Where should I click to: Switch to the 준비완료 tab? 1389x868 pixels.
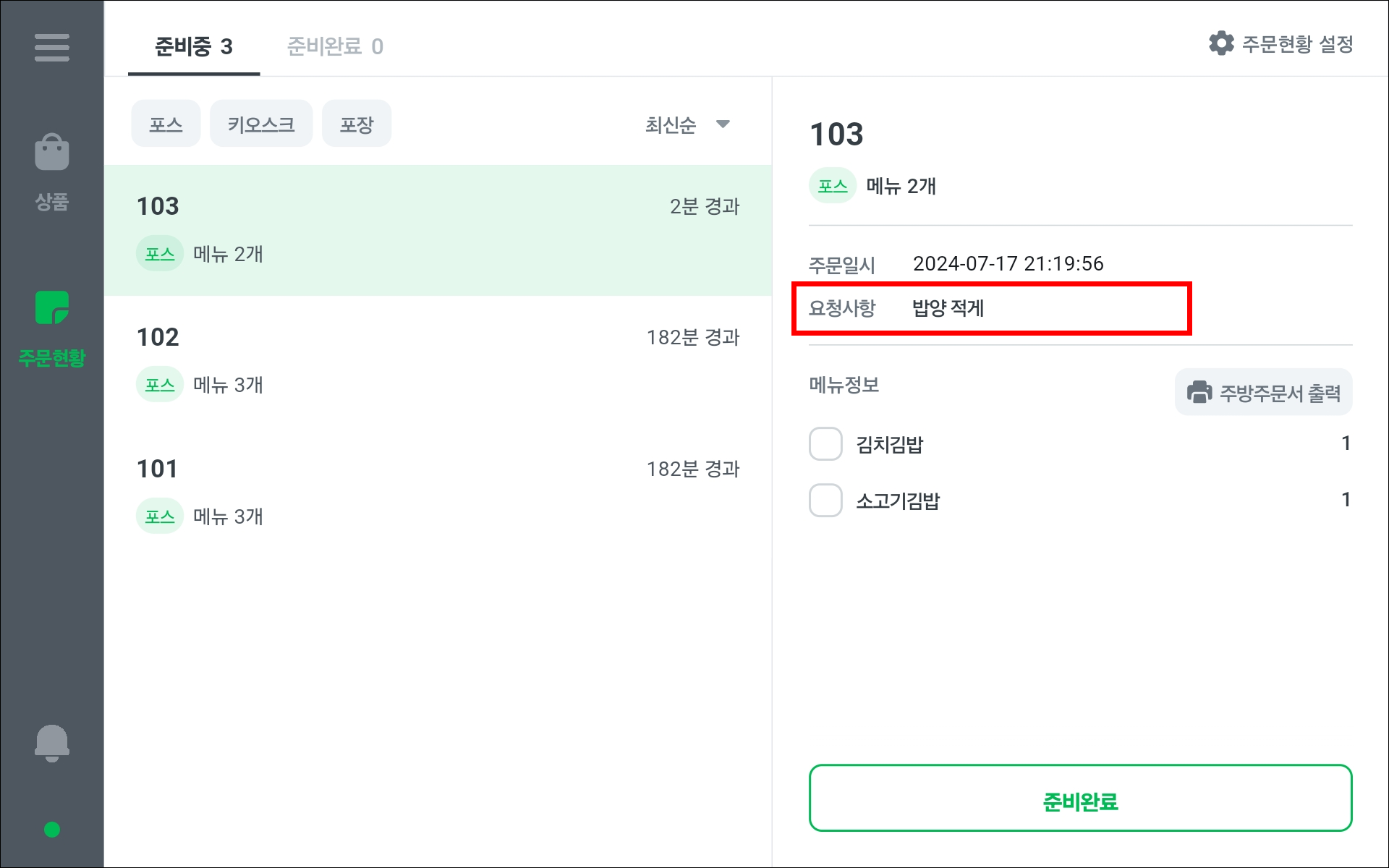[x=335, y=47]
